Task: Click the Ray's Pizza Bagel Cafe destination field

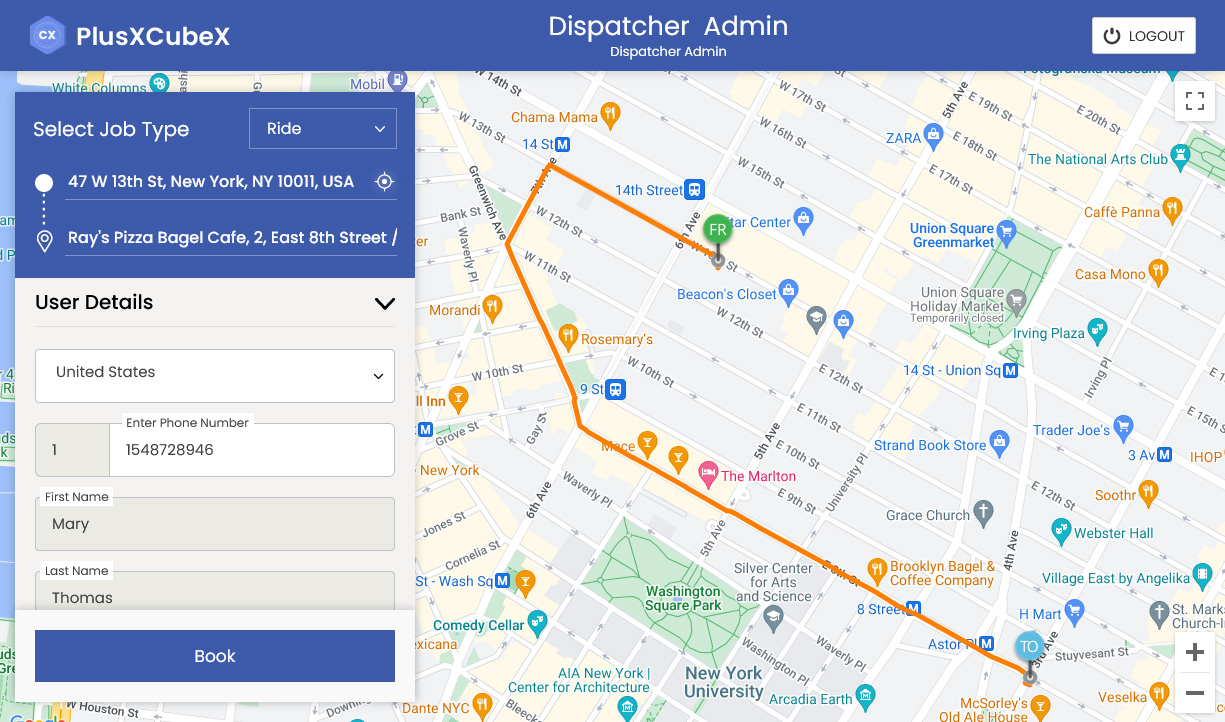Action: 231,238
